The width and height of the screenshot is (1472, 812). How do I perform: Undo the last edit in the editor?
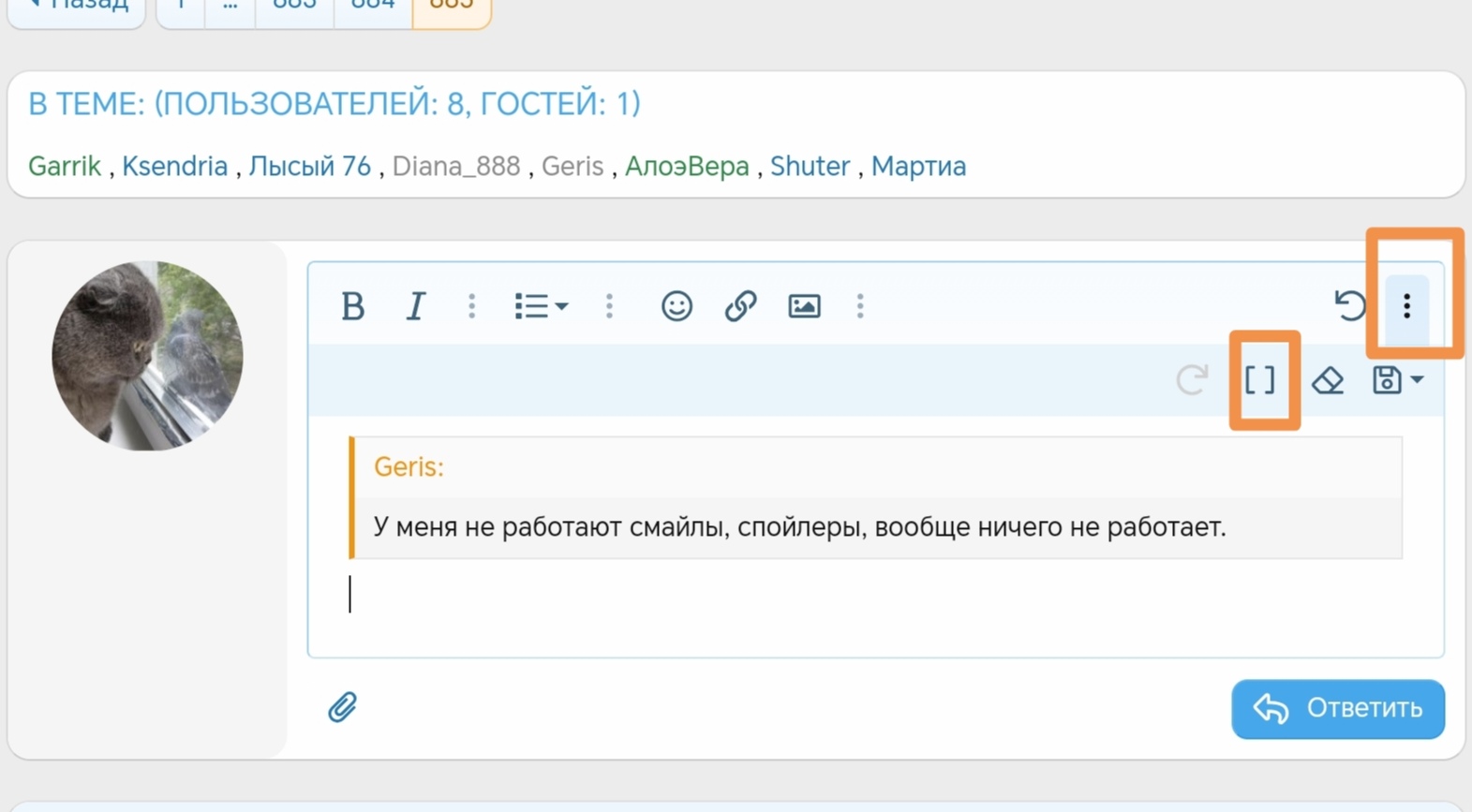[1349, 306]
